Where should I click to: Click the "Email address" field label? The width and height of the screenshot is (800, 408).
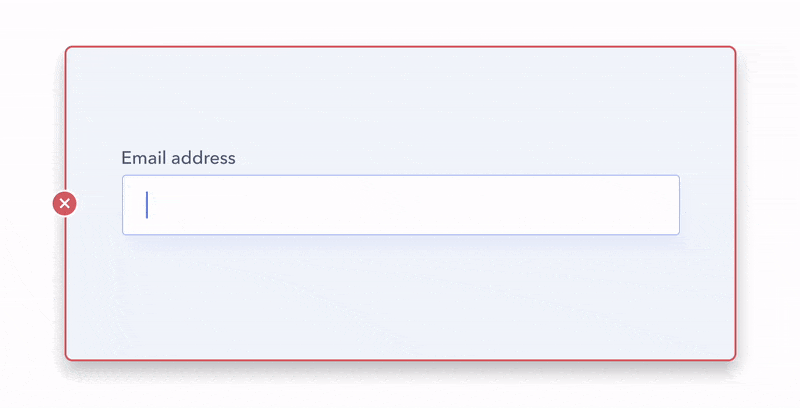[x=178, y=158]
